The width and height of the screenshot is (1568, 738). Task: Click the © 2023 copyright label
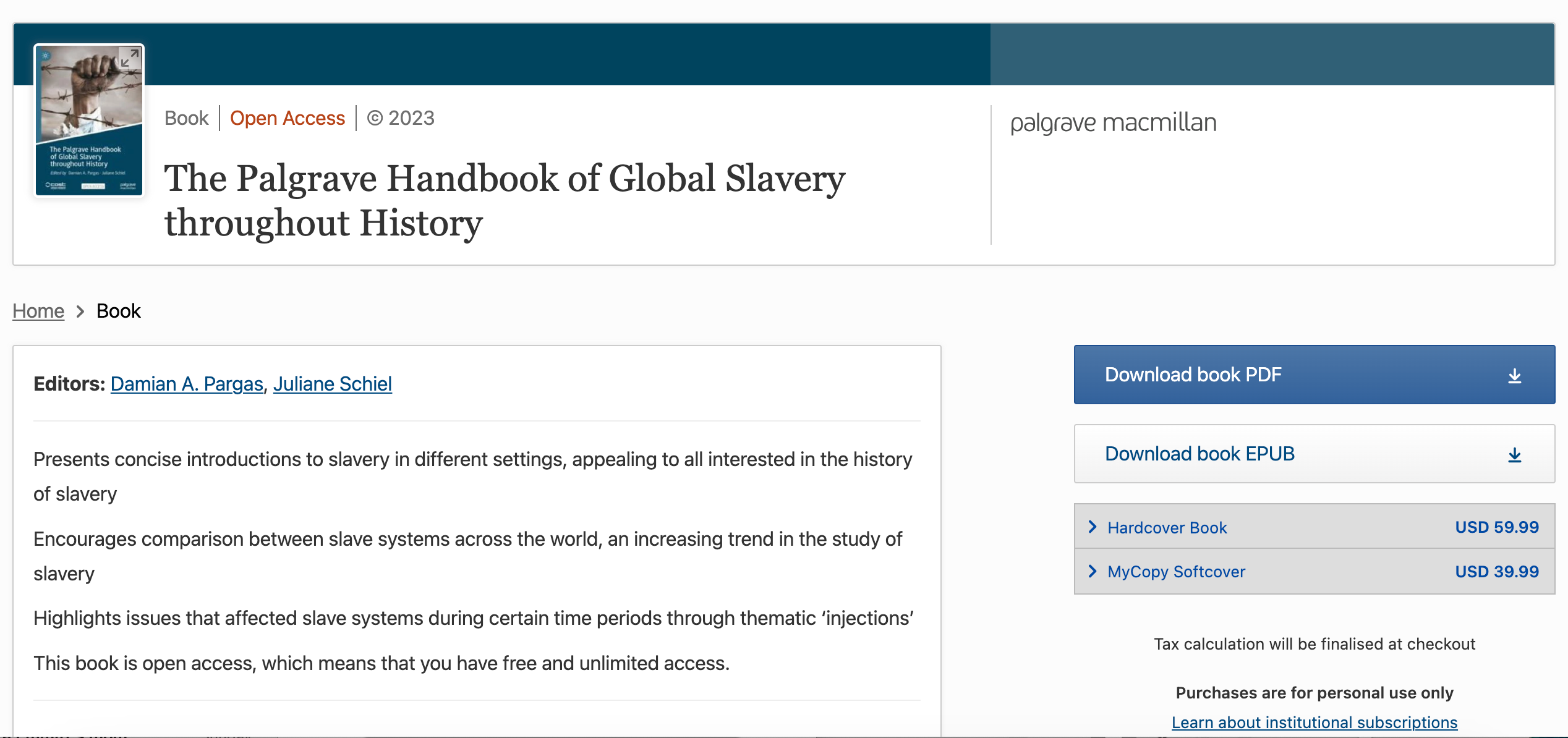(x=401, y=118)
